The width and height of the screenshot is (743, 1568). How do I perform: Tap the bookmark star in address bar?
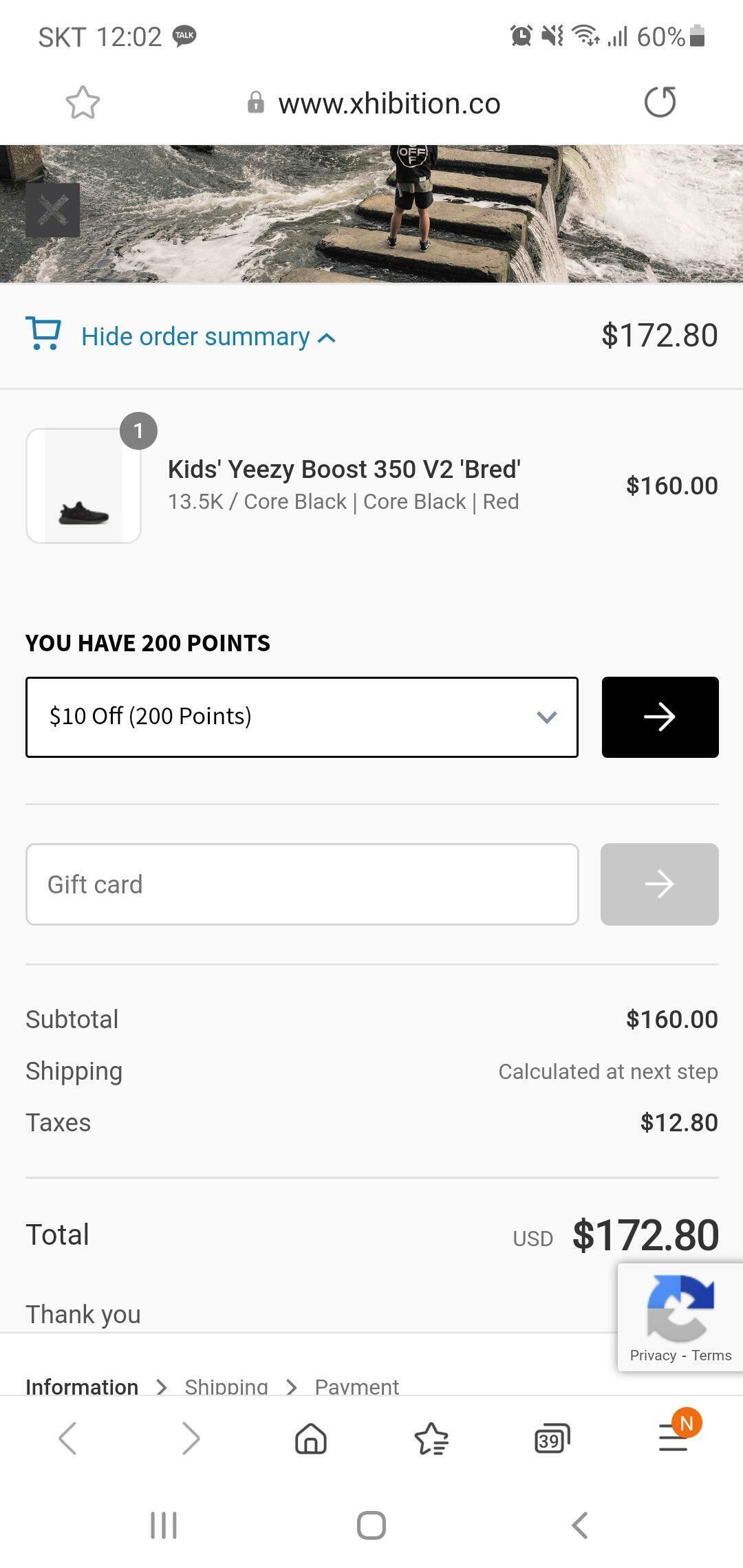tap(83, 103)
